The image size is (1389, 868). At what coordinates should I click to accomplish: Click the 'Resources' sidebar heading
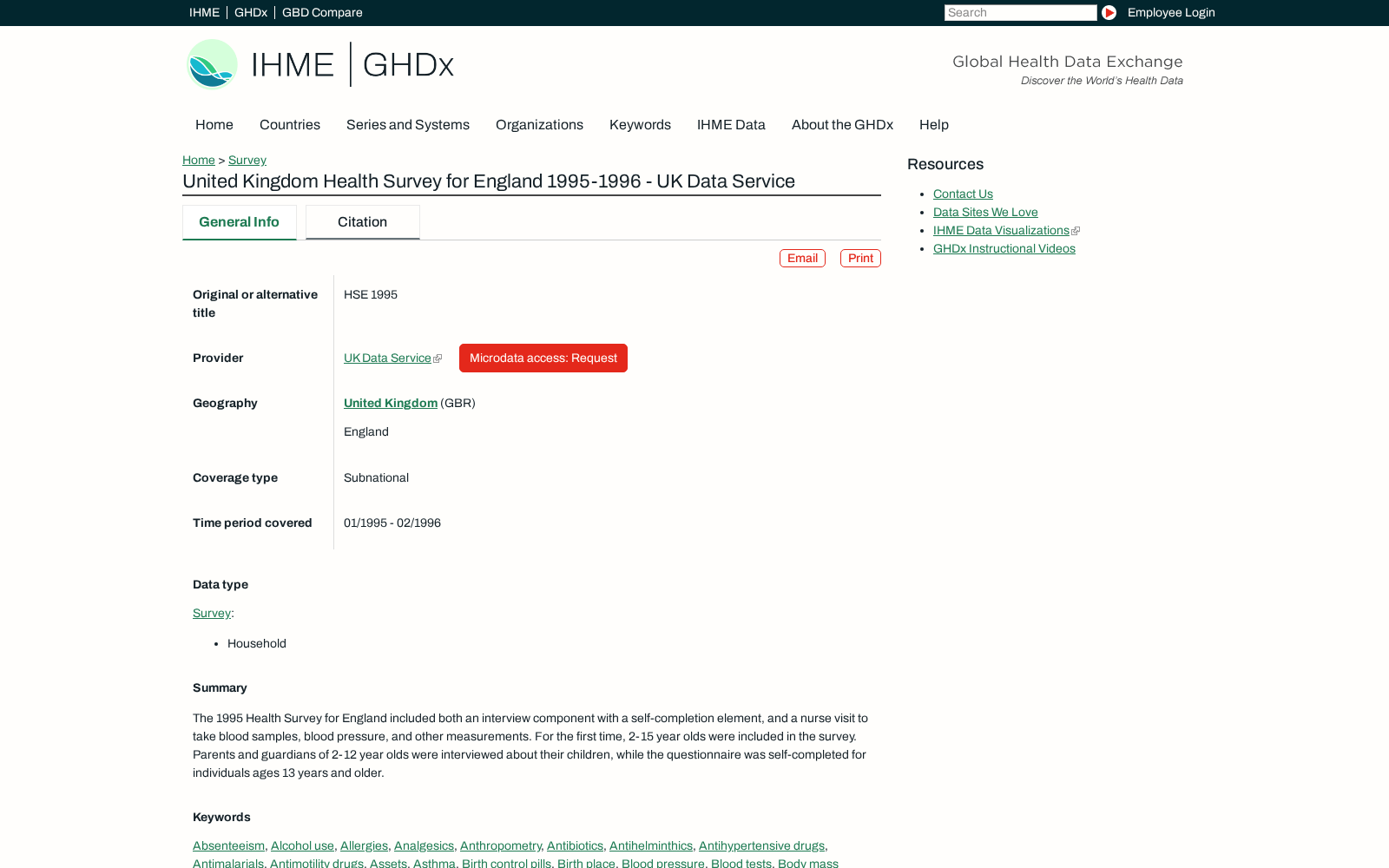pos(945,164)
